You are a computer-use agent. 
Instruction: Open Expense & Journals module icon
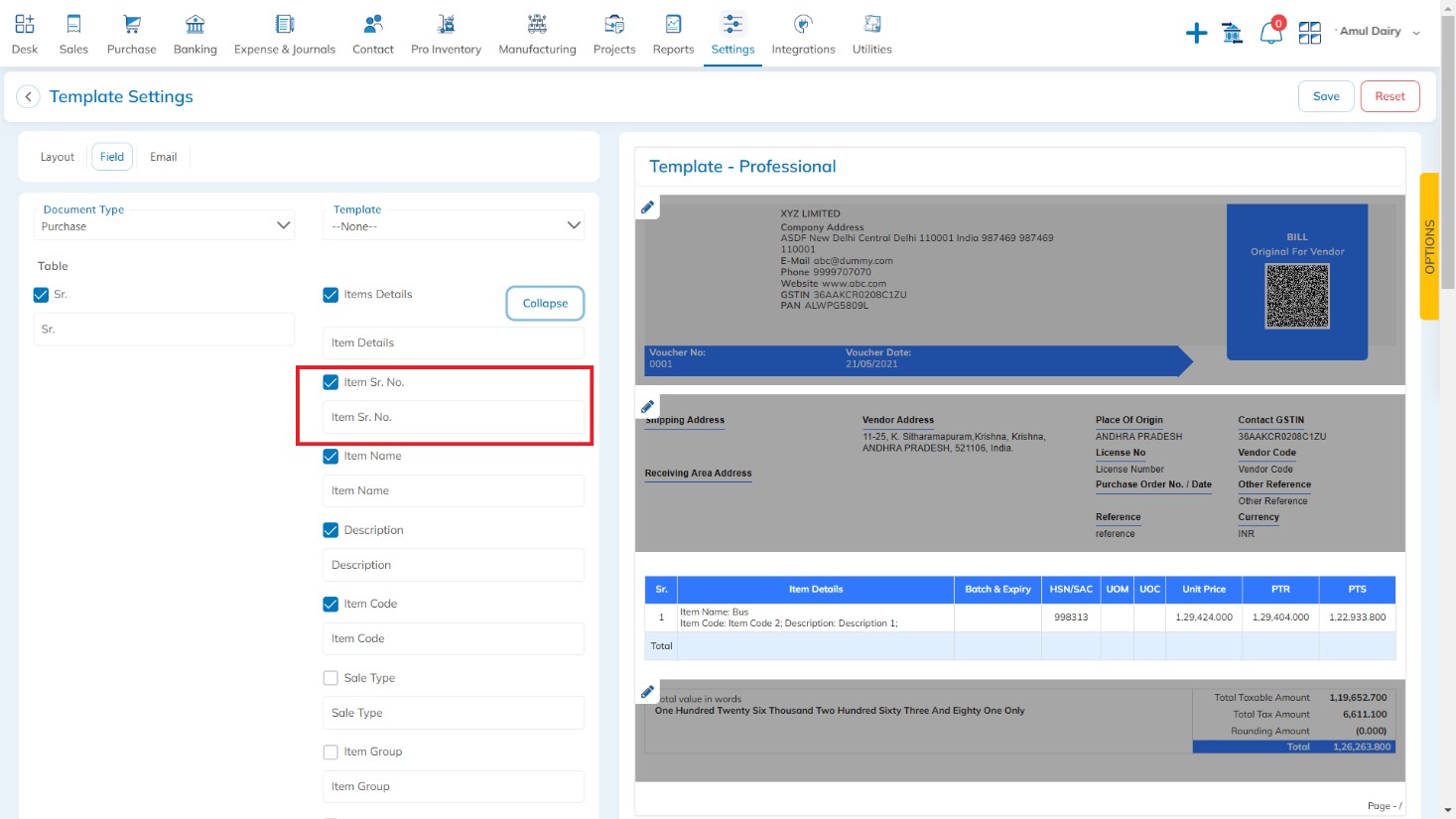click(x=285, y=24)
